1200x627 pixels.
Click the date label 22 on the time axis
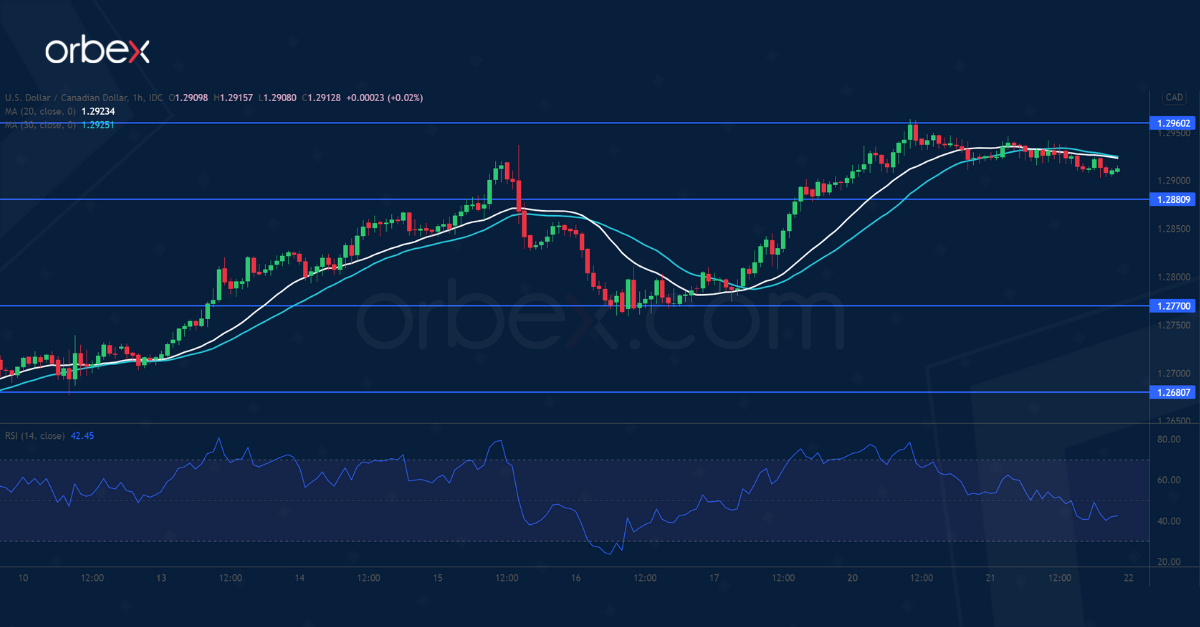click(1128, 577)
